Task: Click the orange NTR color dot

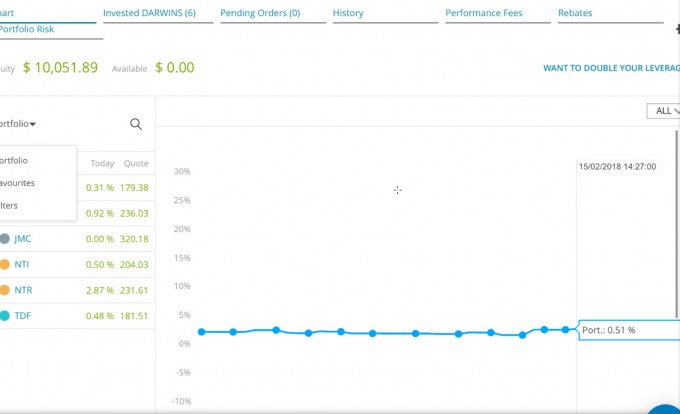Action: click(4, 290)
